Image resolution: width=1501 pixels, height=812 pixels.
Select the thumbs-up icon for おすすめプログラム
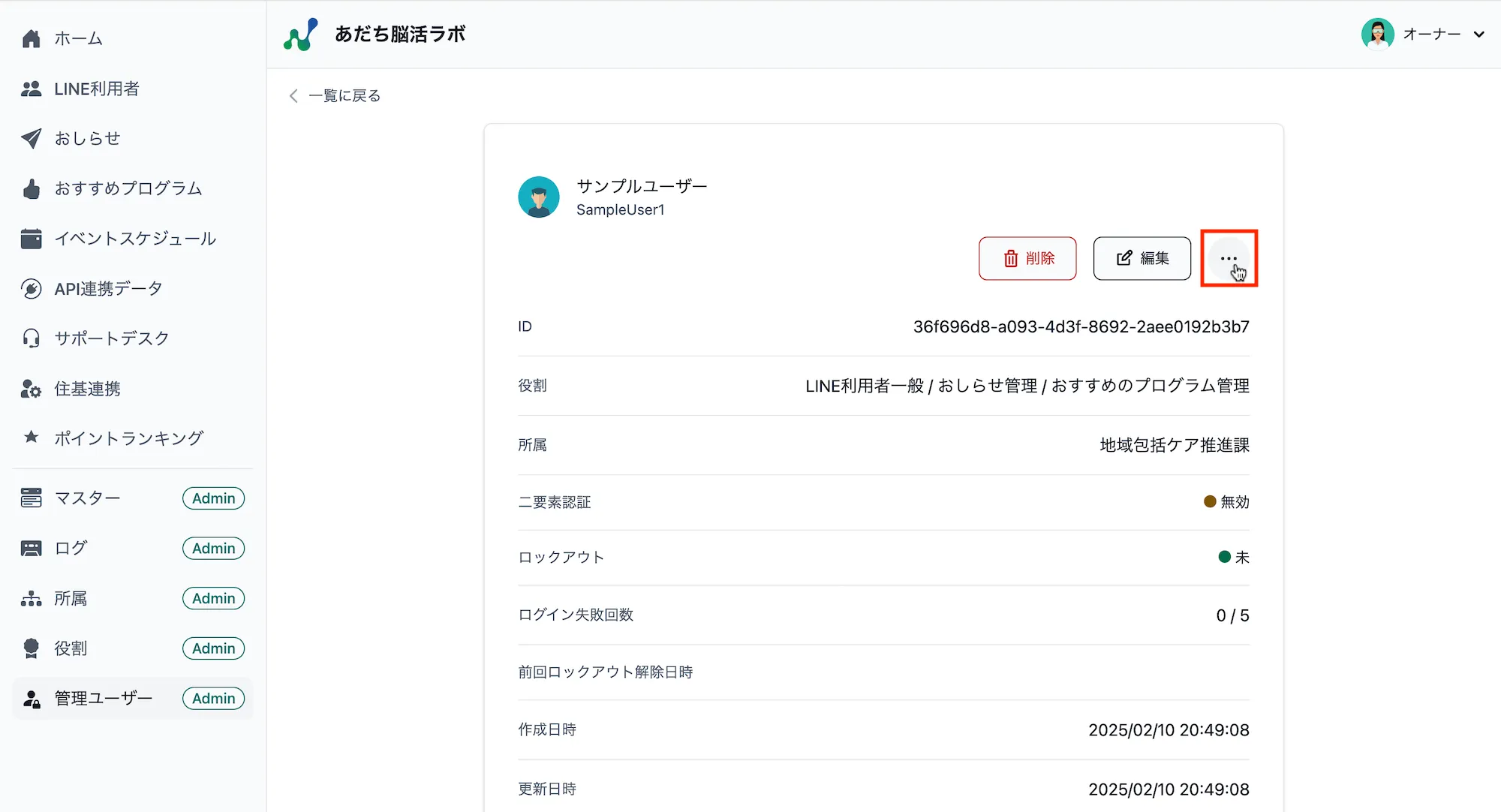pyautogui.click(x=31, y=188)
